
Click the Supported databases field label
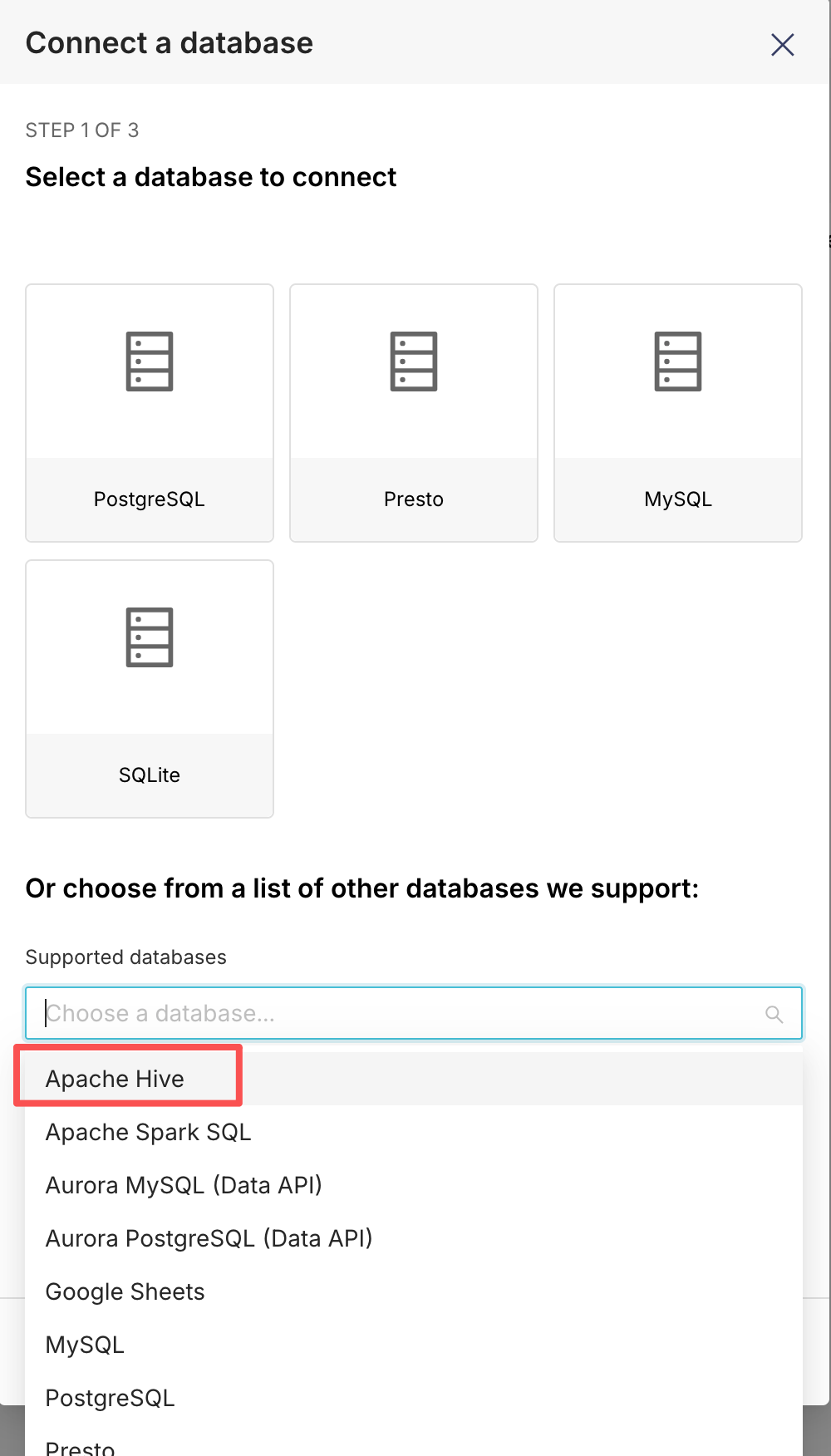click(126, 957)
